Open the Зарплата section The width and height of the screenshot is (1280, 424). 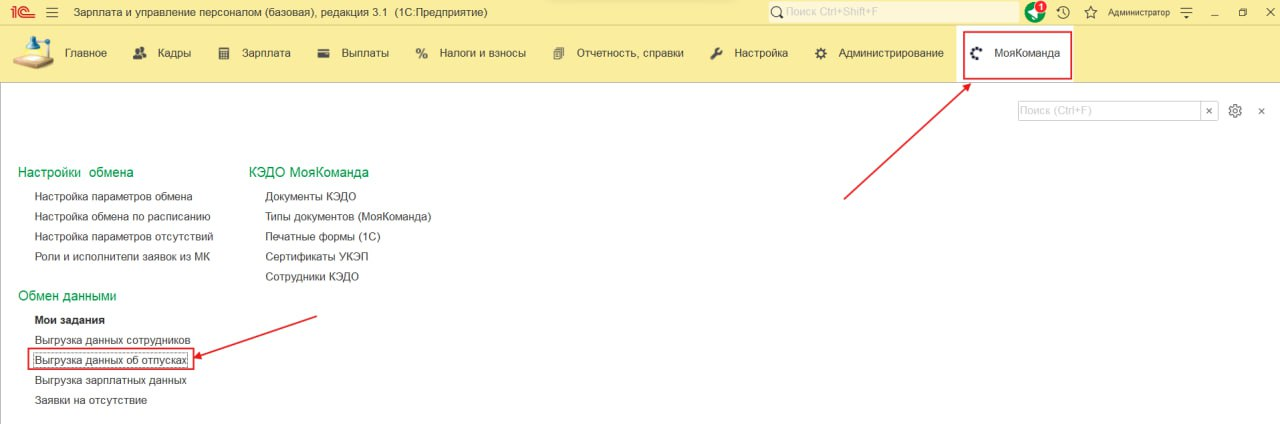[254, 53]
